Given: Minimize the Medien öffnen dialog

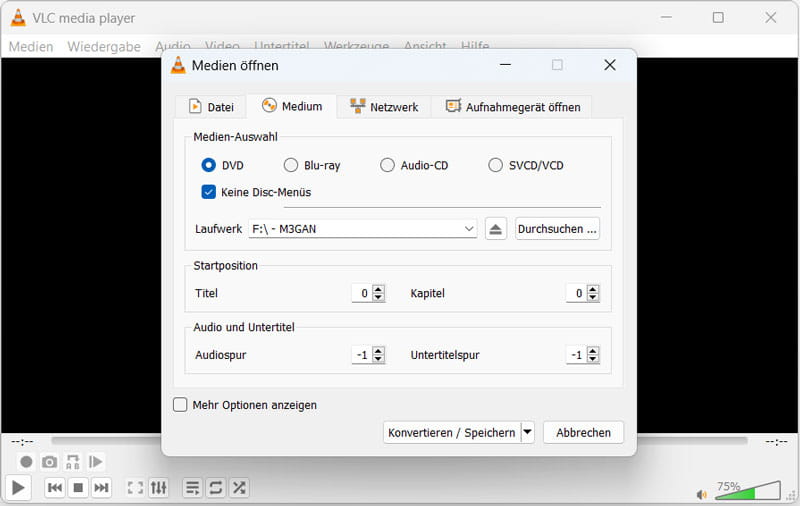Looking at the screenshot, I should point(505,65).
